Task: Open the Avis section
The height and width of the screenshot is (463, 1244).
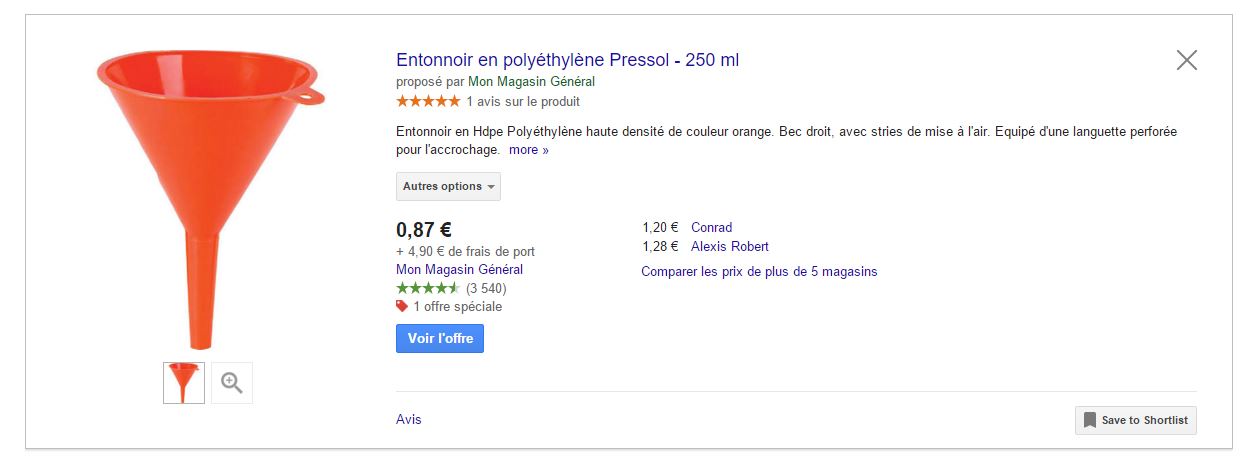Action: click(409, 419)
